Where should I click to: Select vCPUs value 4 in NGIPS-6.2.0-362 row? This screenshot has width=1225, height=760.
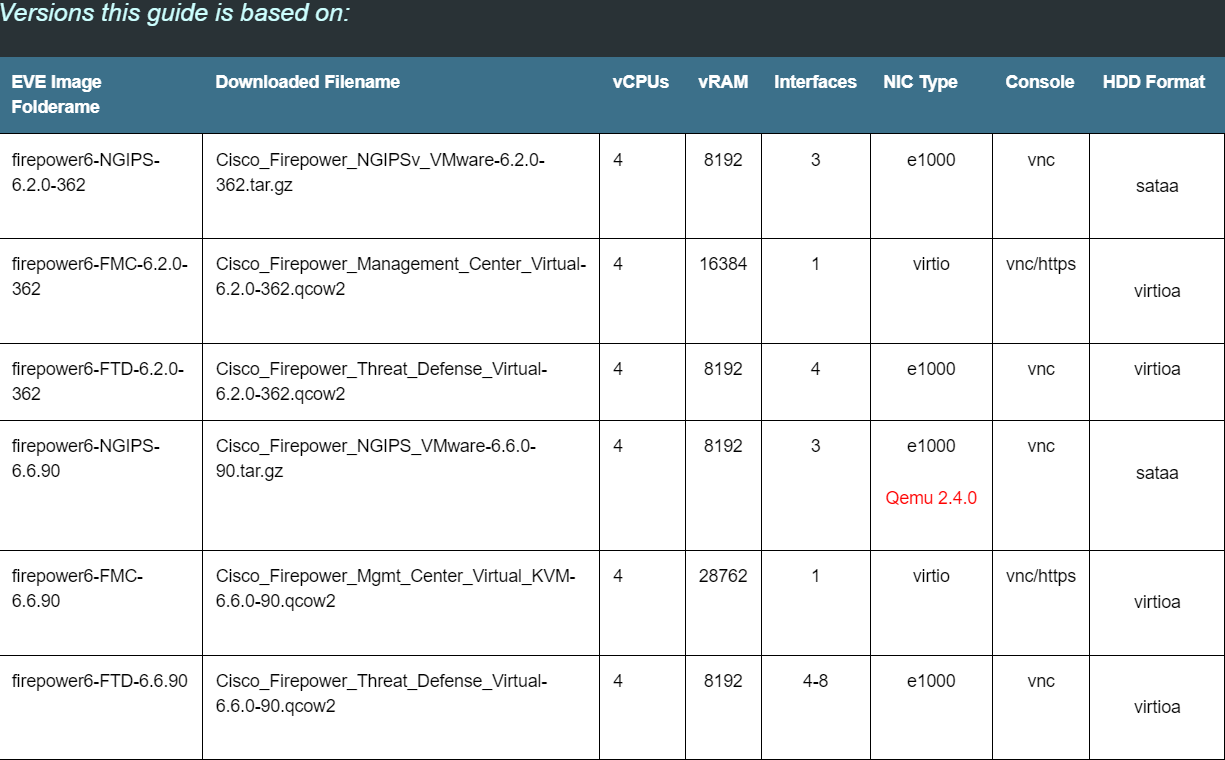pos(618,160)
